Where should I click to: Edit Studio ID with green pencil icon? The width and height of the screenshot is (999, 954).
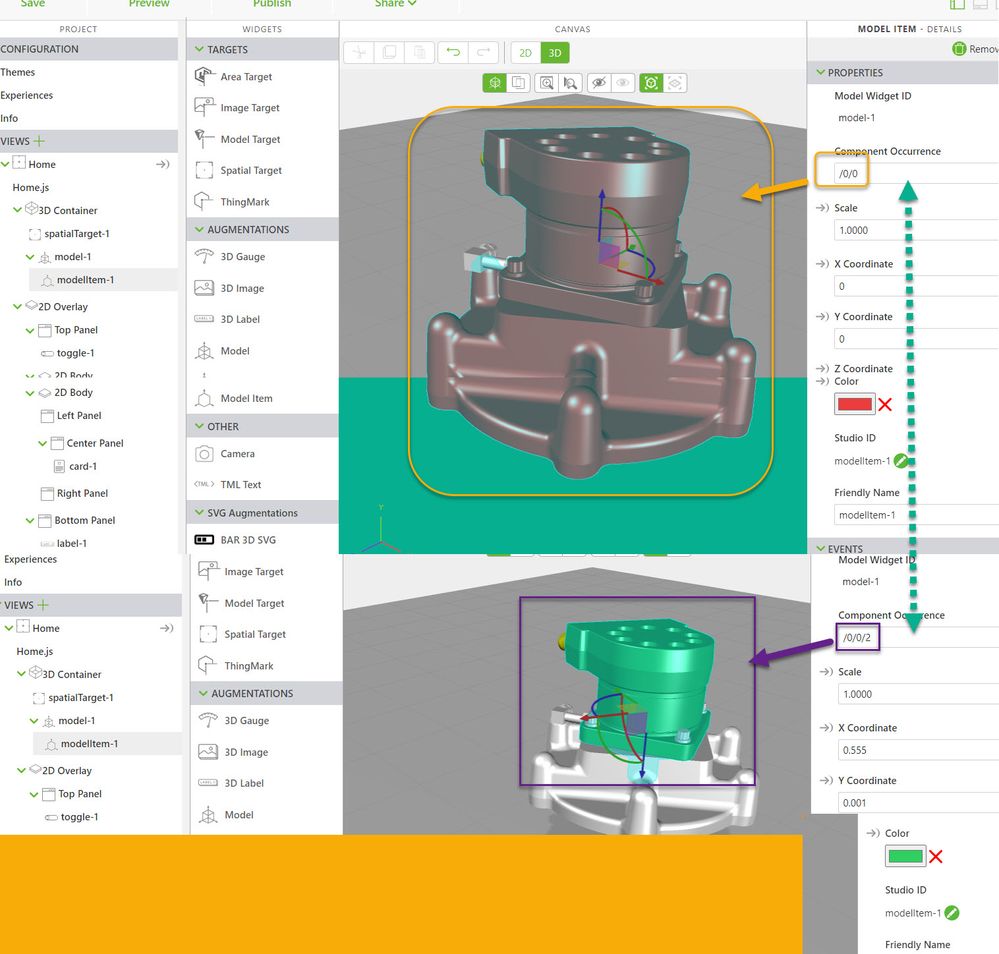click(x=901, y=461)
